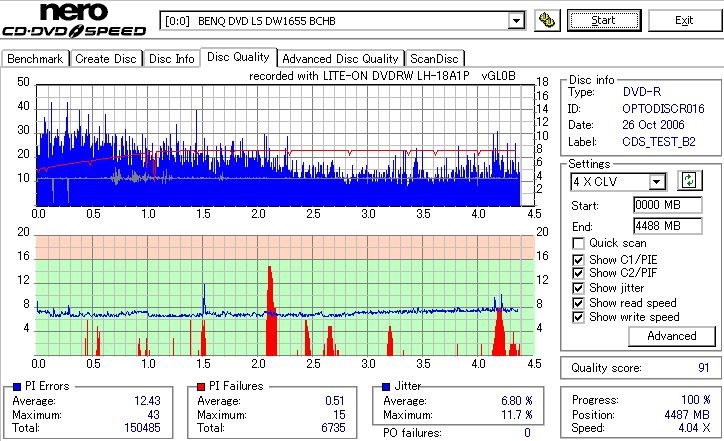
Task: Click the Start position 0000 MB field
Action: (x=668, y=205)
